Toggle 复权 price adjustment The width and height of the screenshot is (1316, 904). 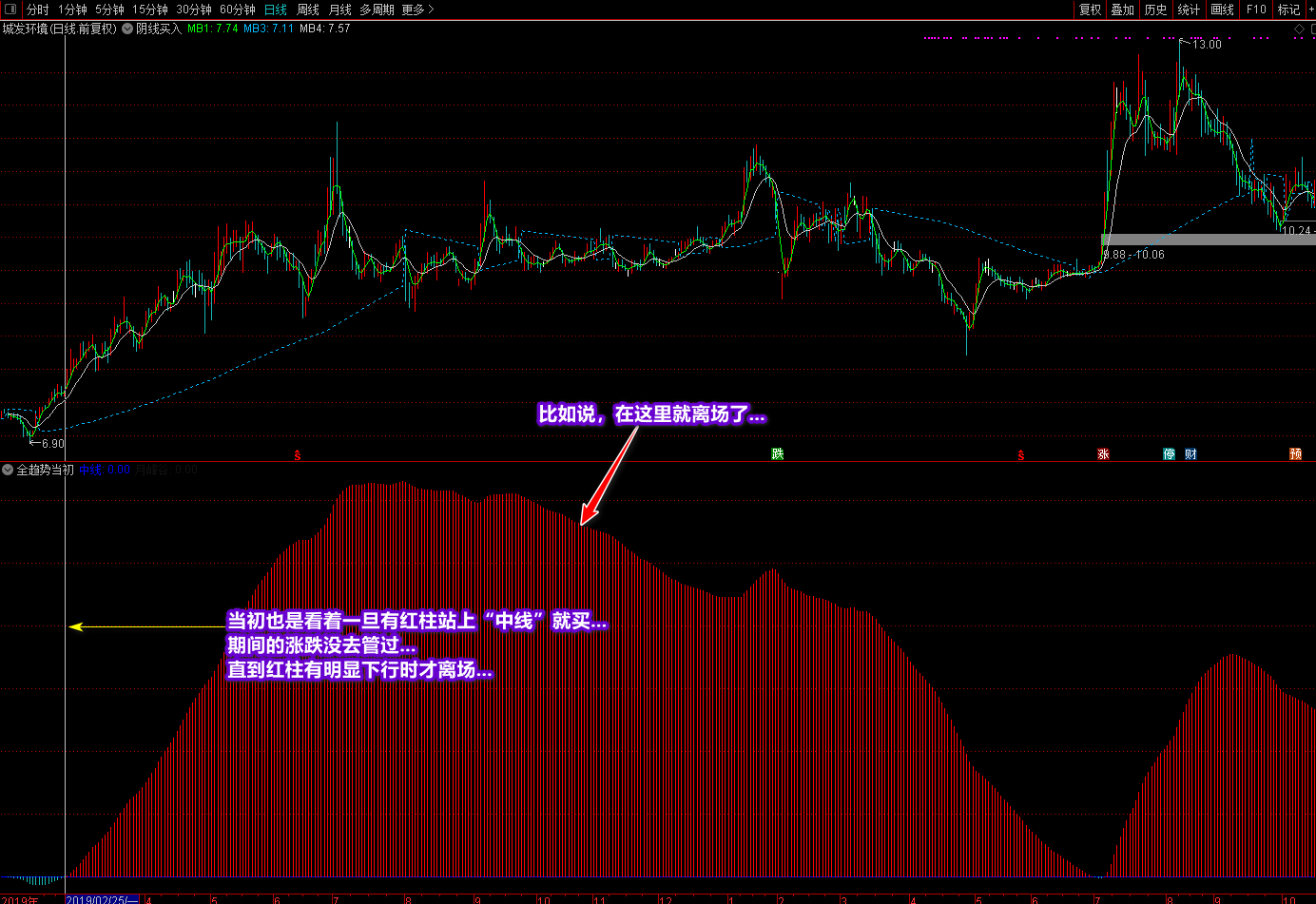tap(1090, 10)
